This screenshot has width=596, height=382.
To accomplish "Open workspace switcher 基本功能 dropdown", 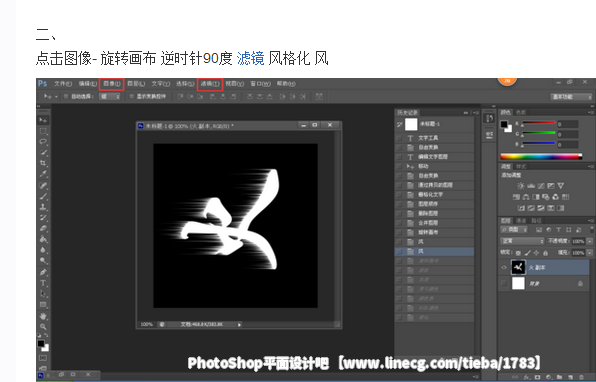I will click(571, 97).
